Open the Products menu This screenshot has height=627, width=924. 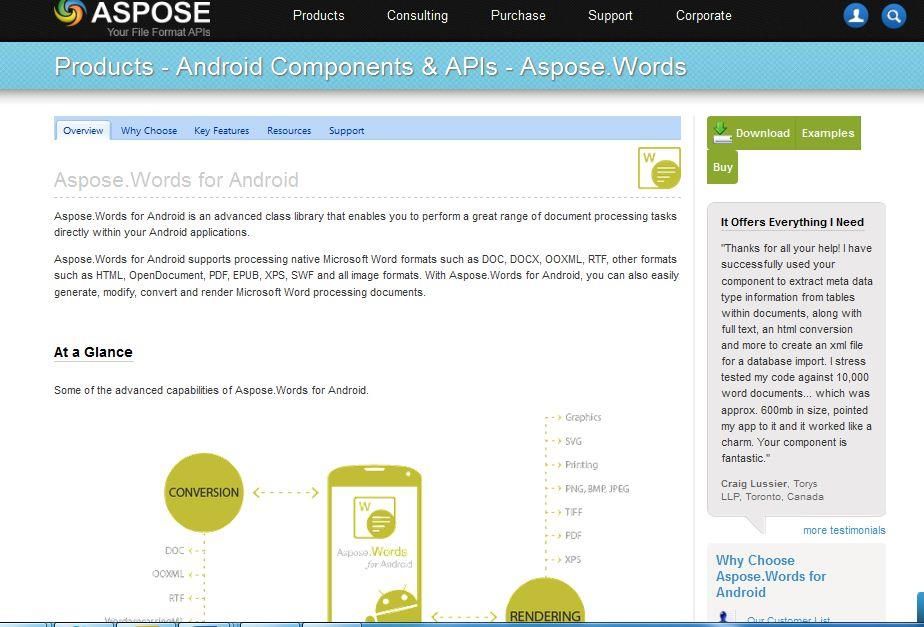318,16
